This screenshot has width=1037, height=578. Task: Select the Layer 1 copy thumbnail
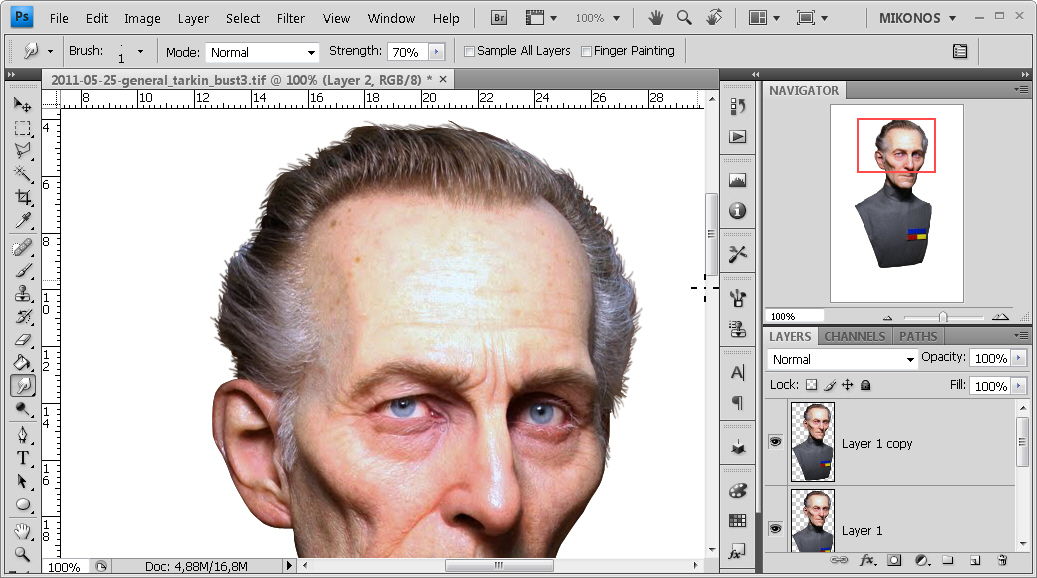pyautogui.click(x=813, y=442)
